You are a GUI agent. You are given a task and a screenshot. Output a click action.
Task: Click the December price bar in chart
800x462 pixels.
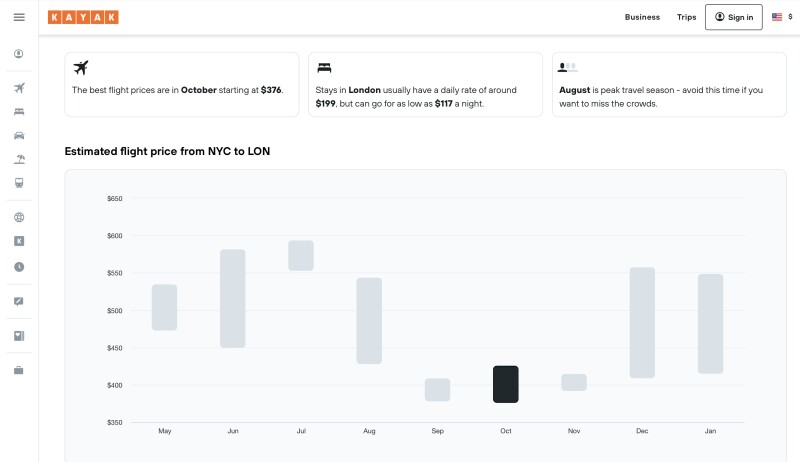(642, 322)
